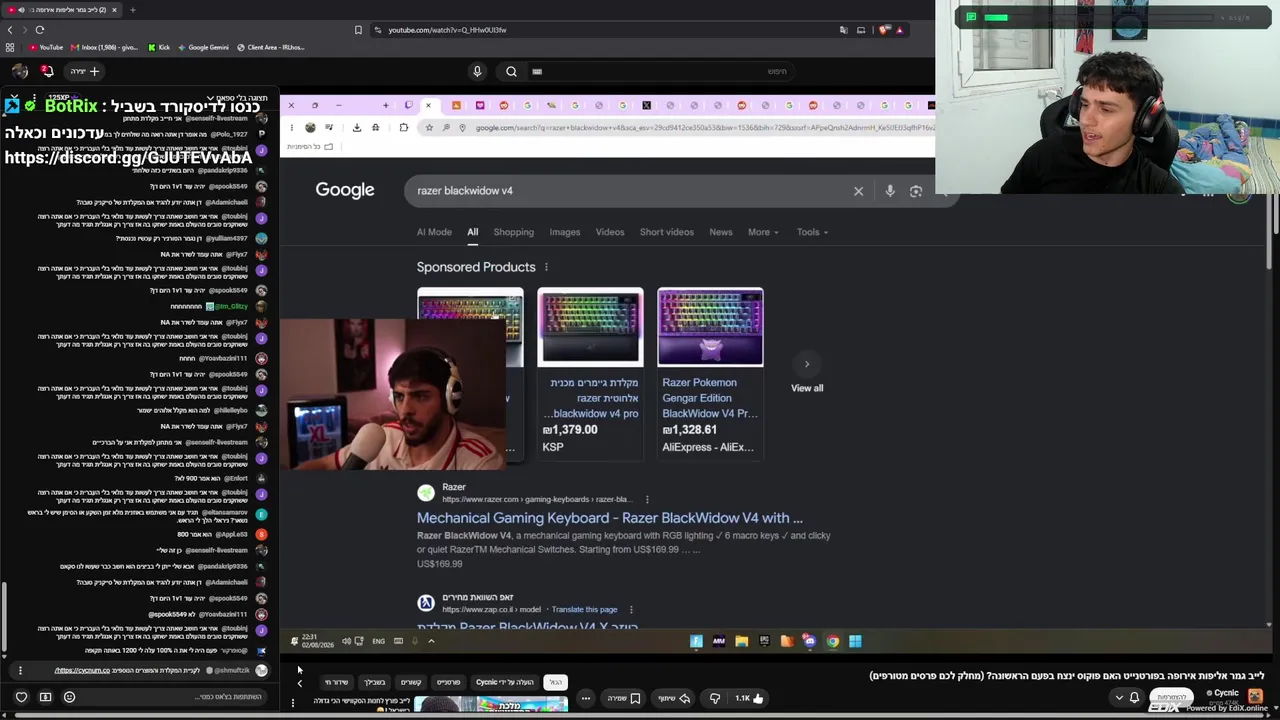Open the AI Mode tab
This screenshot has height=720, width=1280.
pos(434,232)
